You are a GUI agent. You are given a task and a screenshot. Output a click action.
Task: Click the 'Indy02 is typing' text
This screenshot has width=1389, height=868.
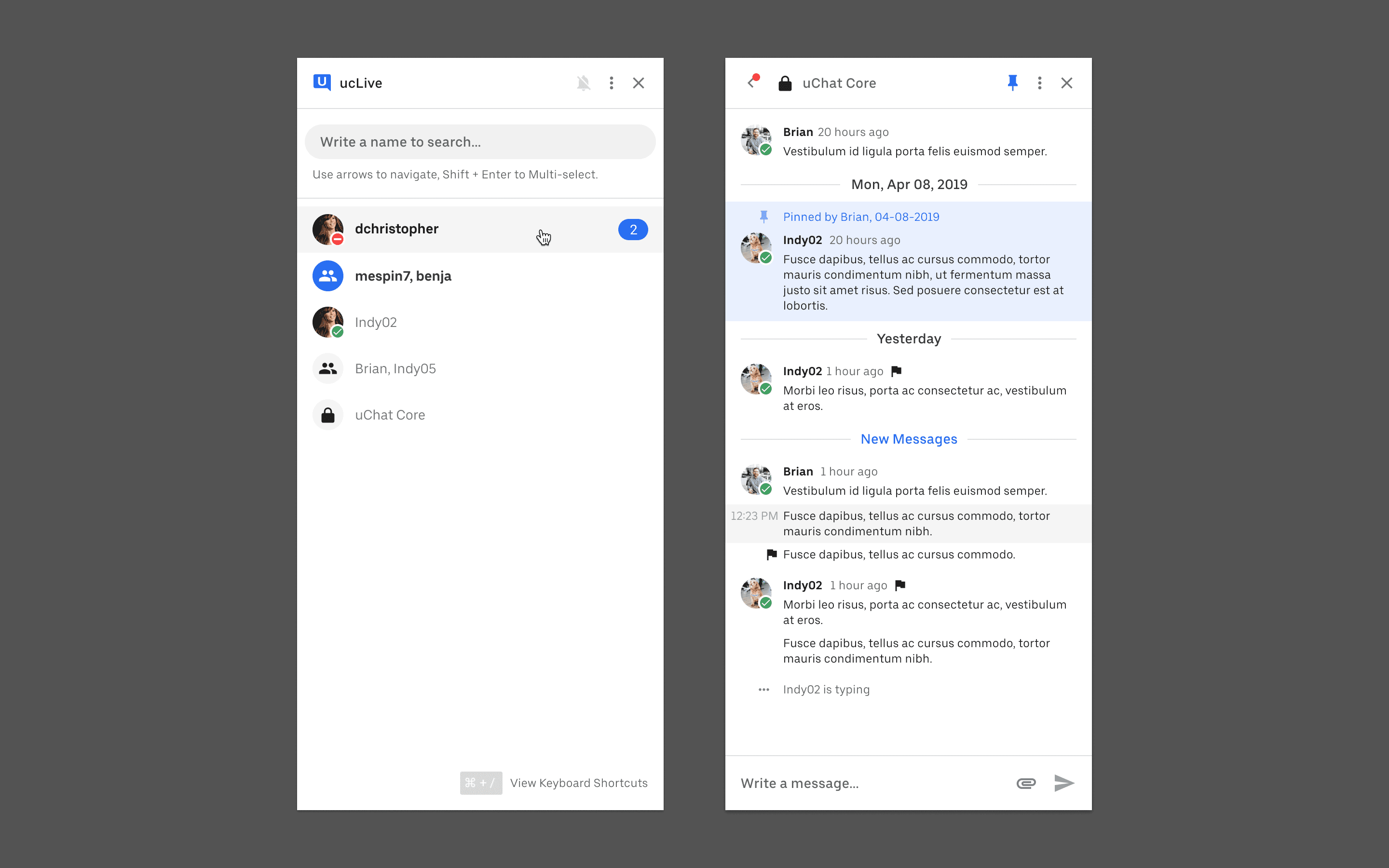coord(826,690)
